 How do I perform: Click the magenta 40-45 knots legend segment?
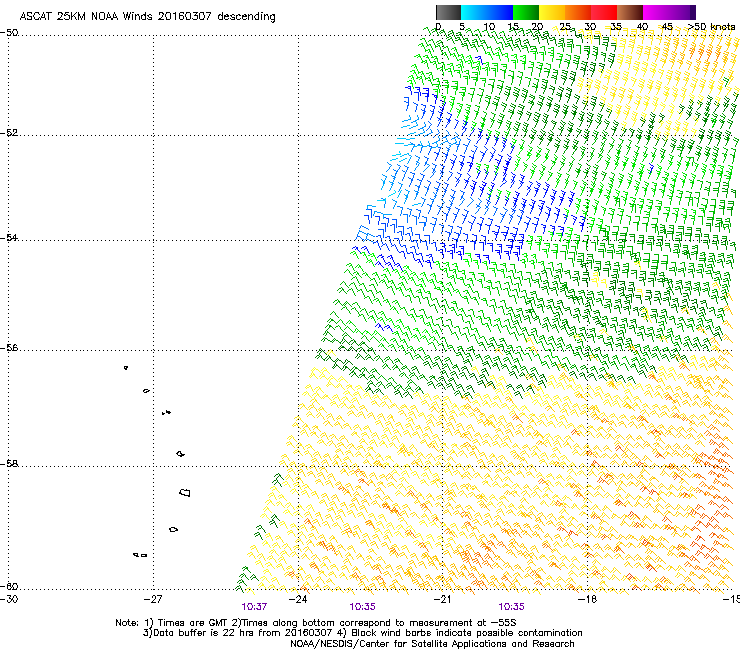click(656, 12)
